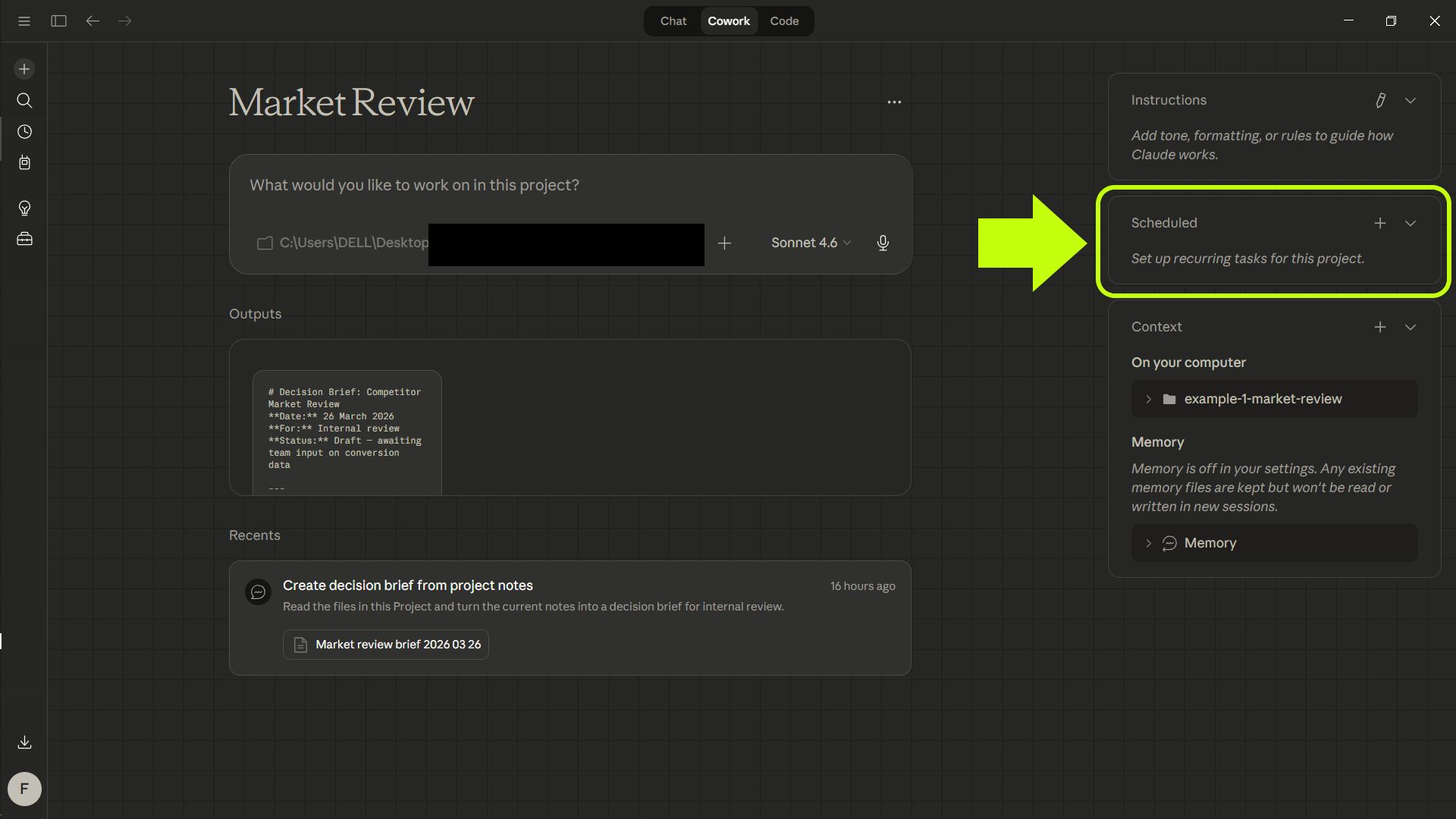The image size is (1456, 819).
Task: Click the download icon at bottom left
Action: [x=24, y=742]
